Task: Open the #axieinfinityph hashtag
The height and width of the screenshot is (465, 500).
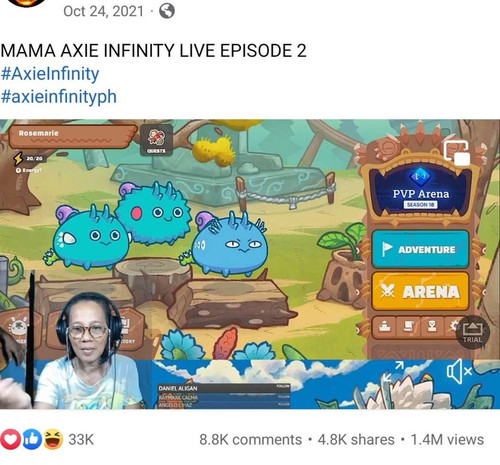Action: coord(59,97)
